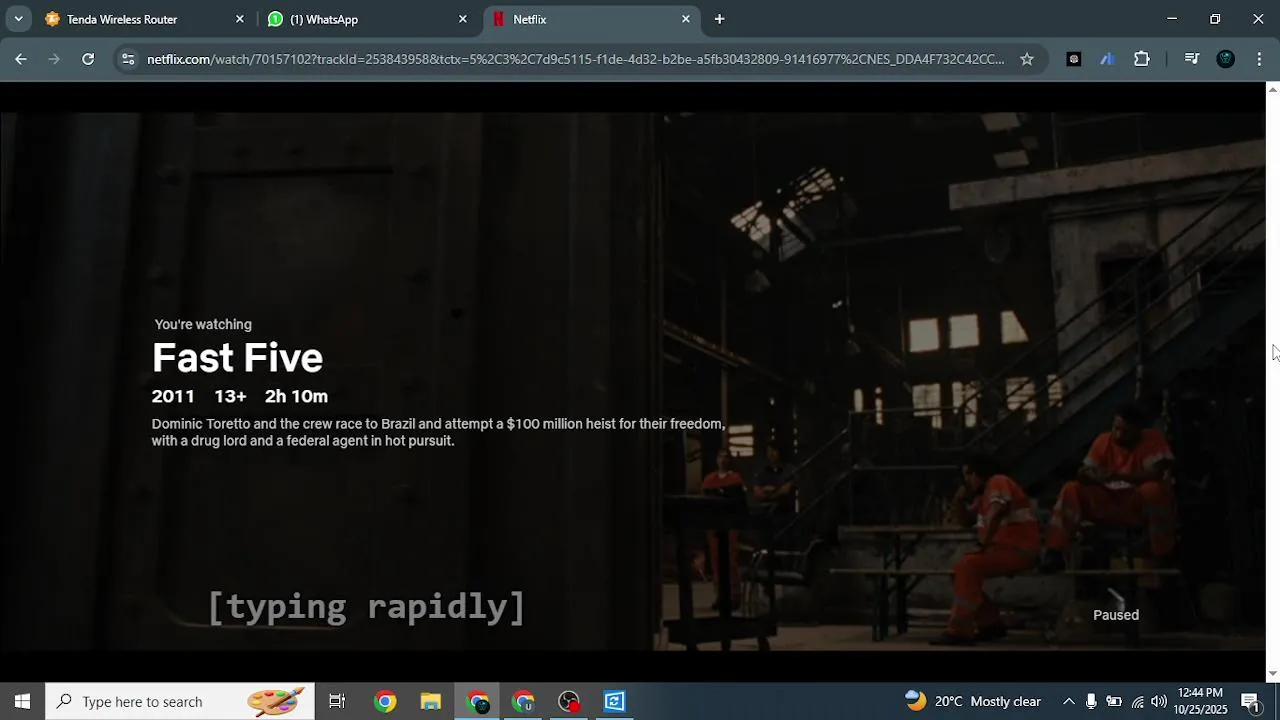The image size is (1280, 720).
Task: Click the scroll down arrow
Action: click(x=1273, y=674)
